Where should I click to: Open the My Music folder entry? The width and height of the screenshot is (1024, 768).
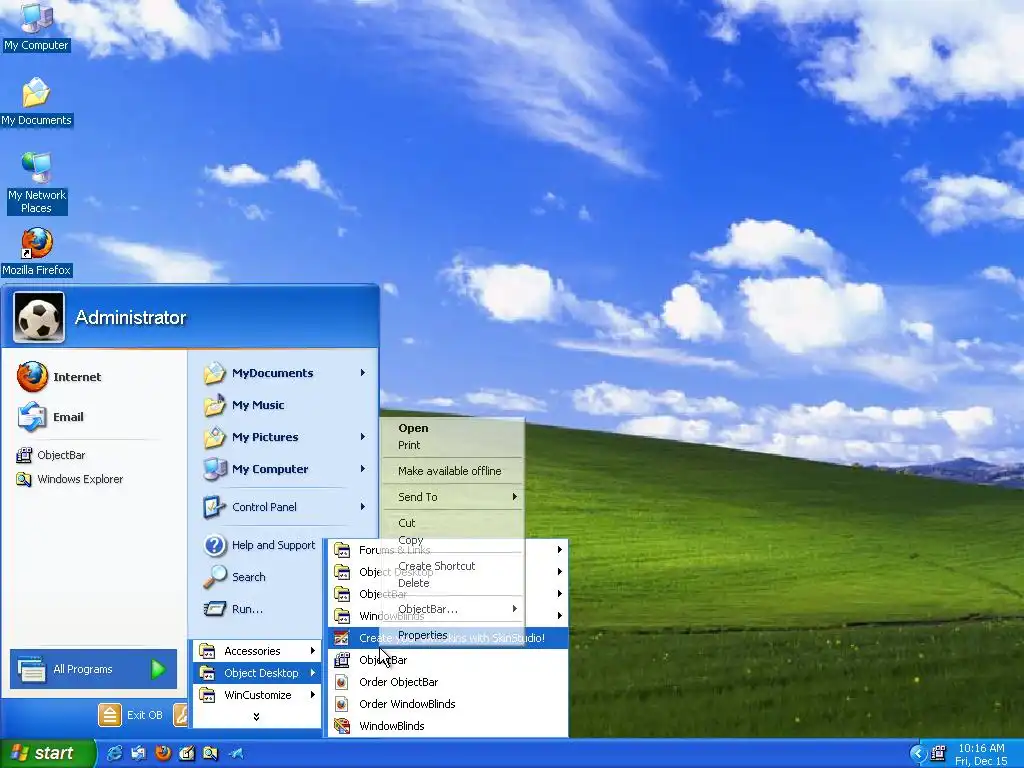(x=244, y=405)
